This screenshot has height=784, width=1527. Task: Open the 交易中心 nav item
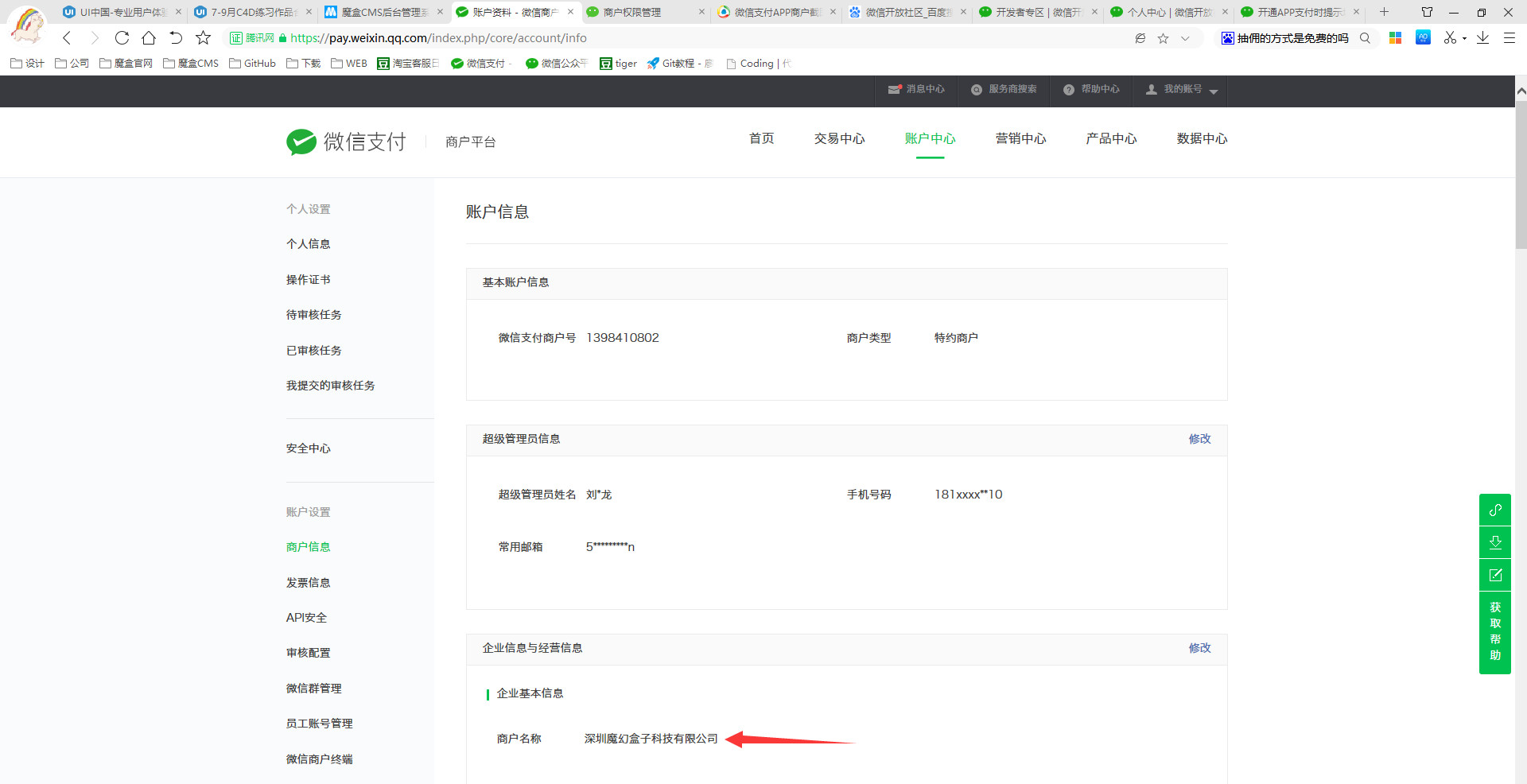[840, 139]
